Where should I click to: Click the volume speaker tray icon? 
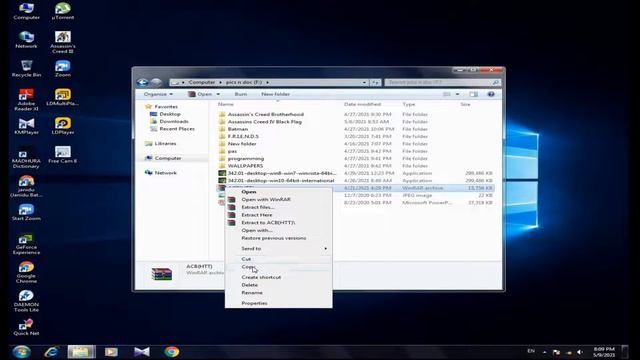click(x=580, y=352)
